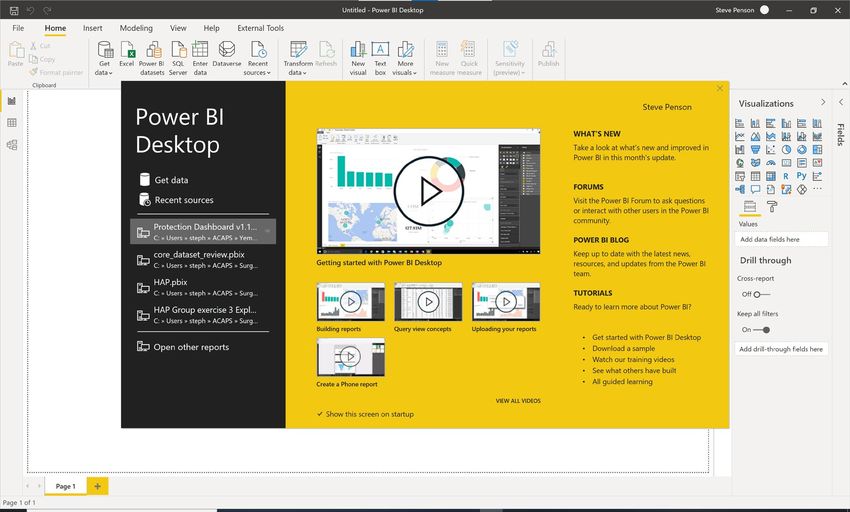Open the File menu

point(18,28)
